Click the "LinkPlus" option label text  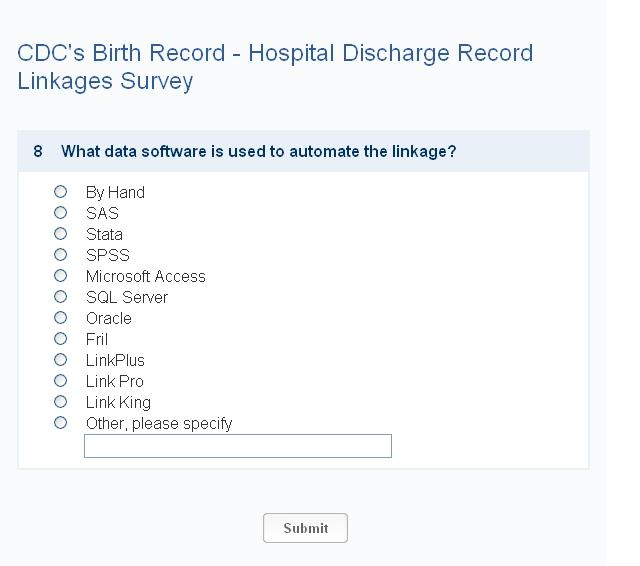coord(115,360)
